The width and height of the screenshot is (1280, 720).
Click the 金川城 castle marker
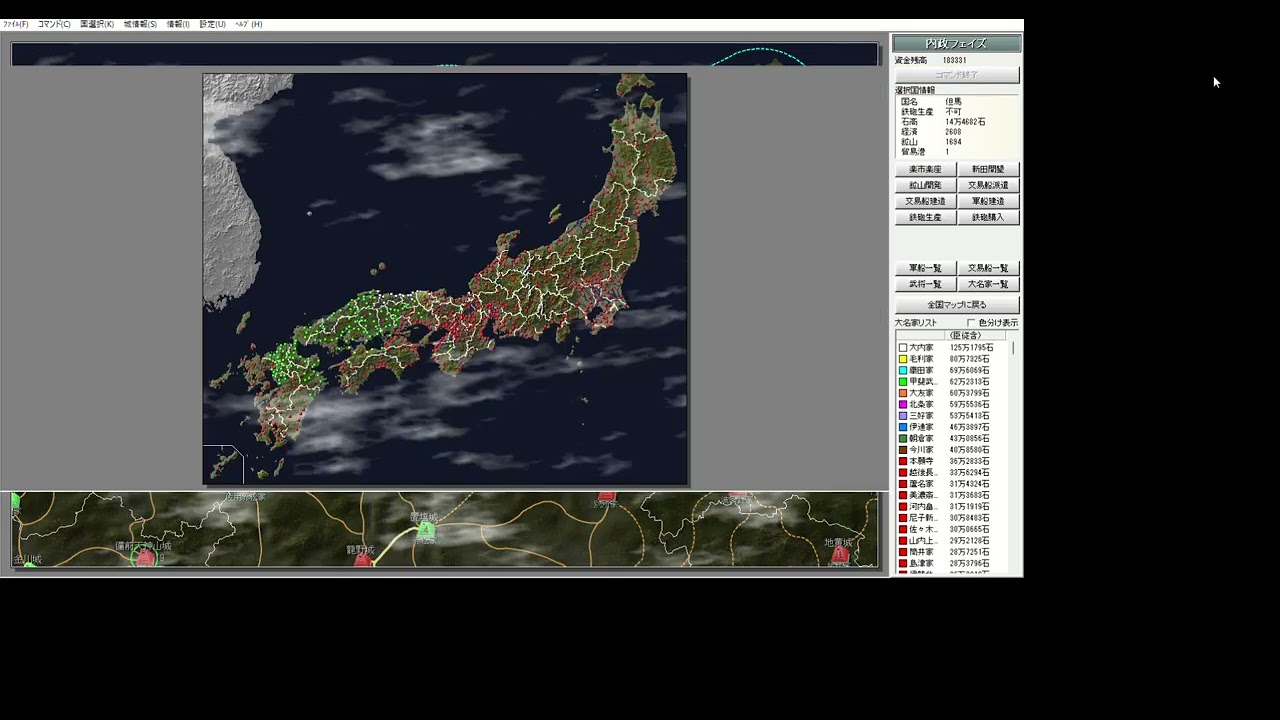pyautogui.click(x=29, y=564)
